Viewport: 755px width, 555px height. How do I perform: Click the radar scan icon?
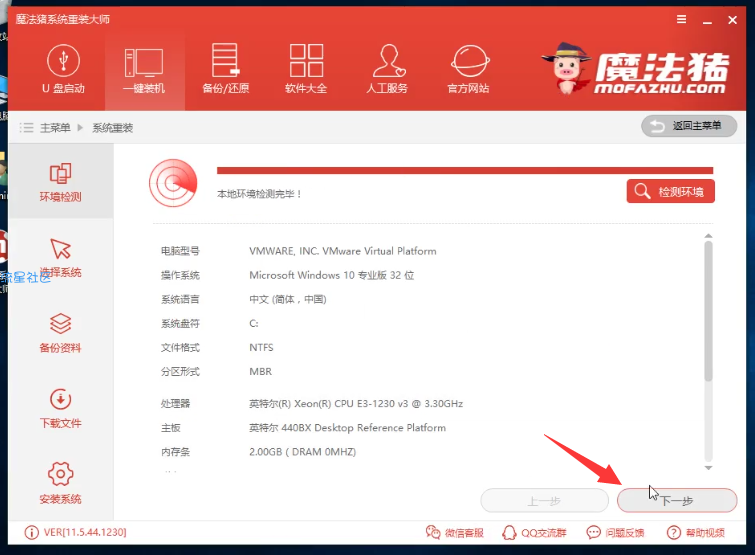coord(173,183)
